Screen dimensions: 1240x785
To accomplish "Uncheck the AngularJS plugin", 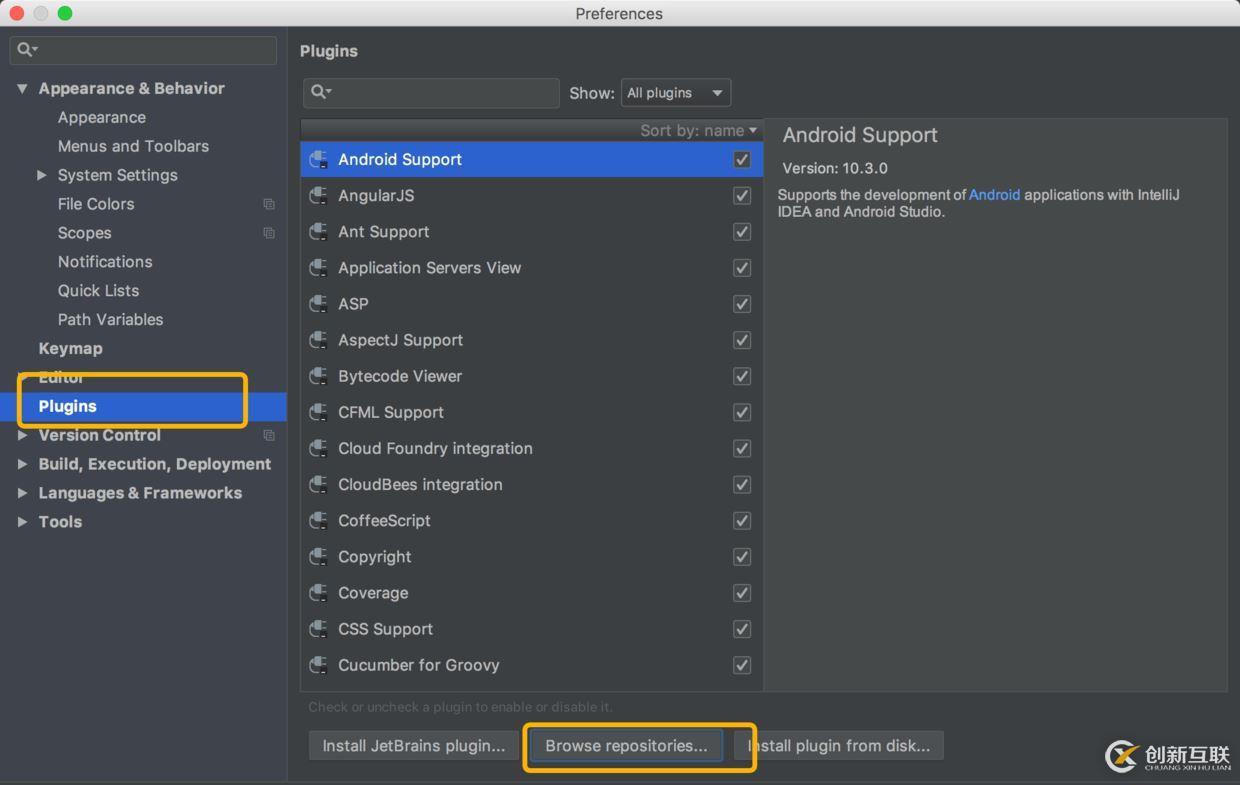I will pyautogui.click(x=742, y=195).
